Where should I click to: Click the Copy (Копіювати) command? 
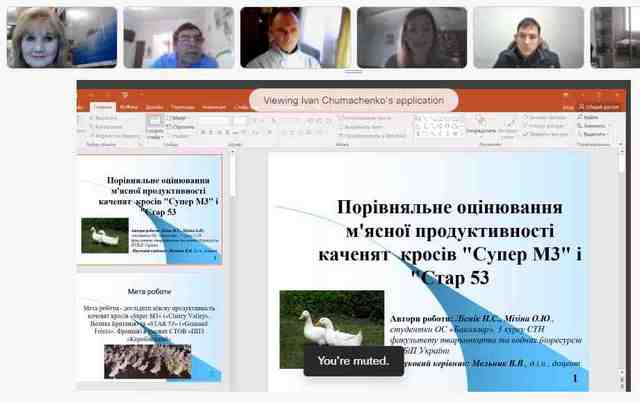(x=106, y=127)
